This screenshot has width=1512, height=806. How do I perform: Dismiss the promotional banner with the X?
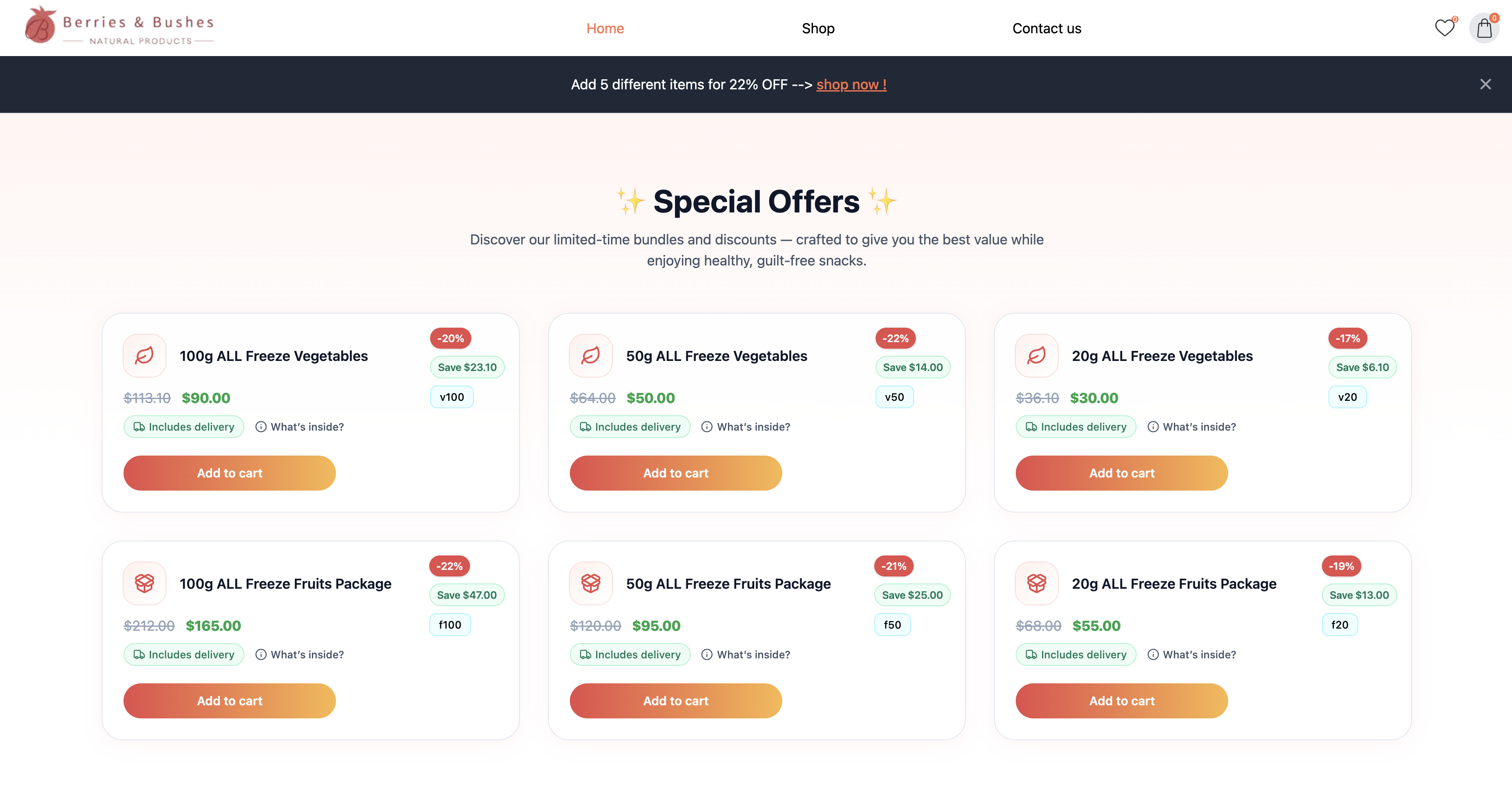click(x=1486, y=84)
